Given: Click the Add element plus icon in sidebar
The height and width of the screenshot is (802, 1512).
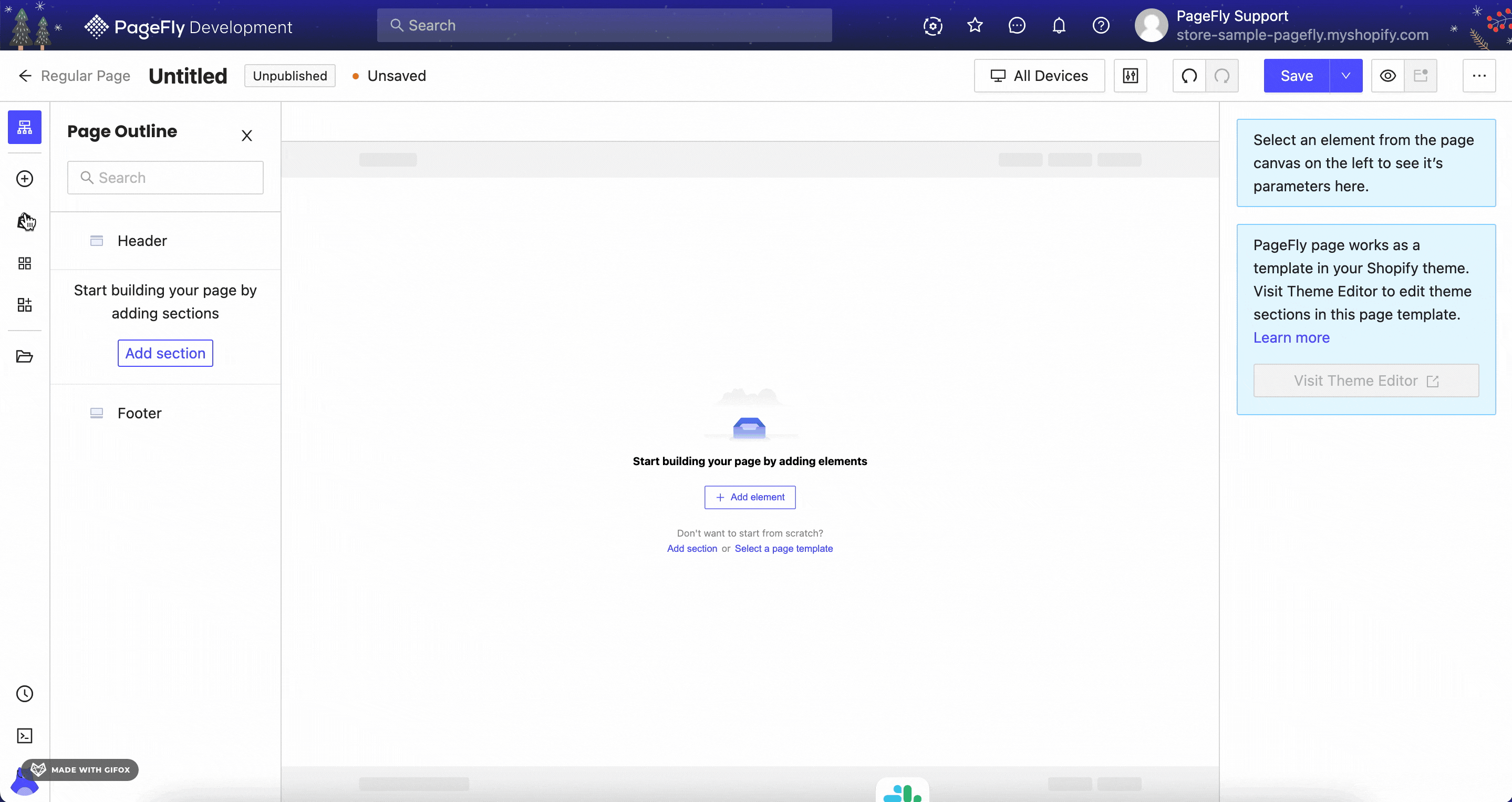Looking at the screenshot, I should [x=25, y=179].
